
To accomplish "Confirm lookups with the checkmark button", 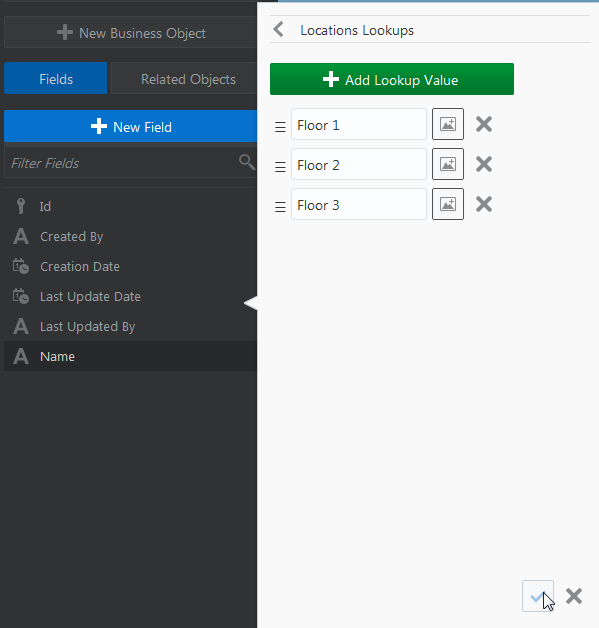I will [538, 596].
